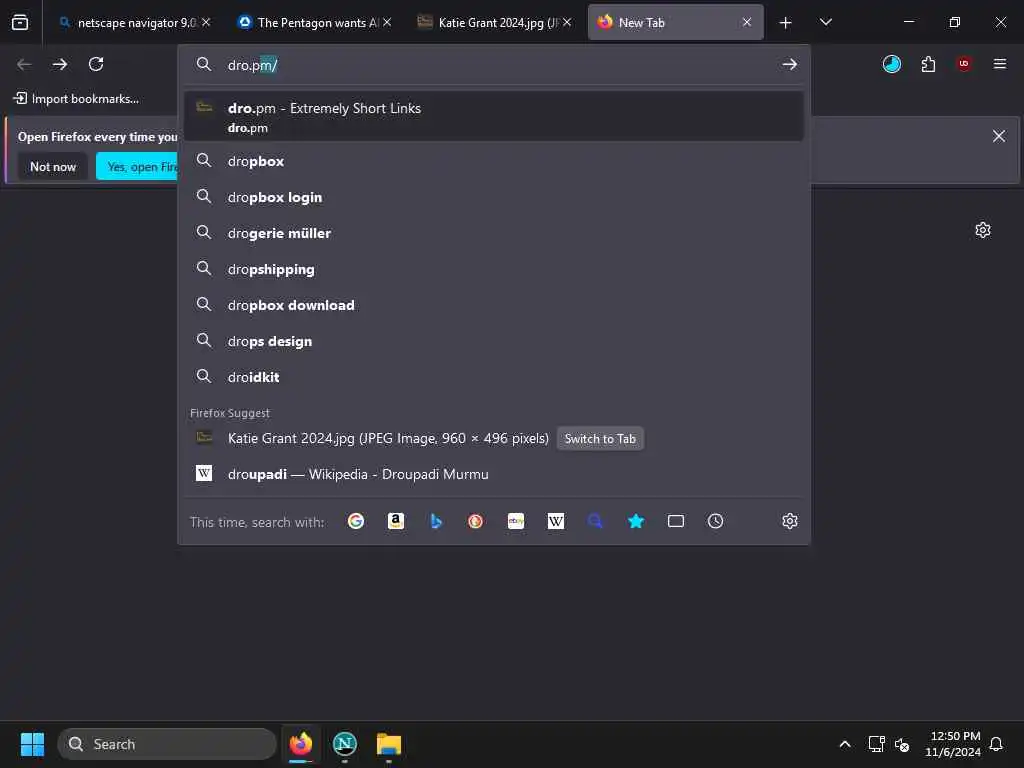Select the New Tab tab

tap(675, 22)
